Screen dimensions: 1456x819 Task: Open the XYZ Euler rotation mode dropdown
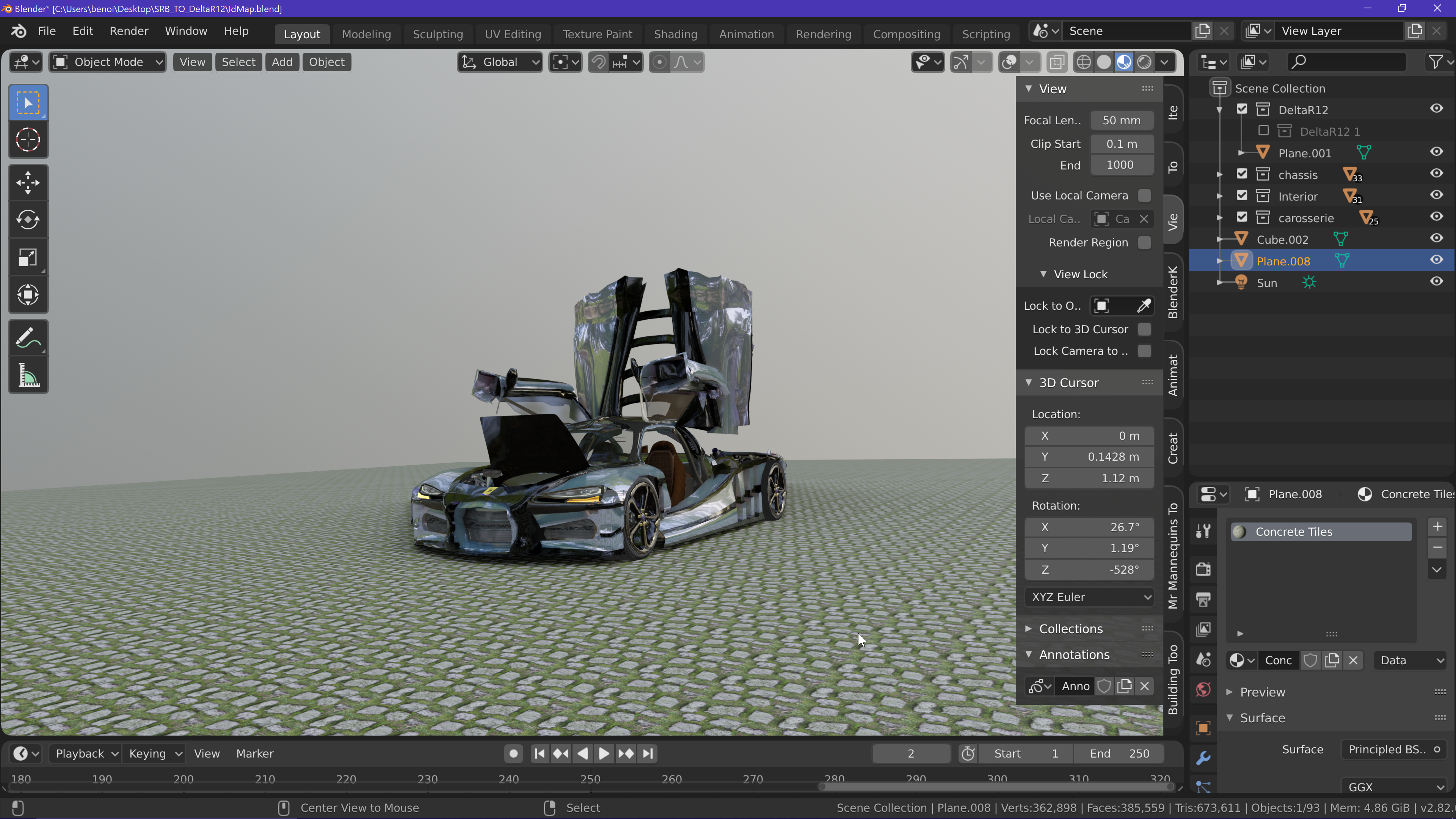pos(1089,597)
